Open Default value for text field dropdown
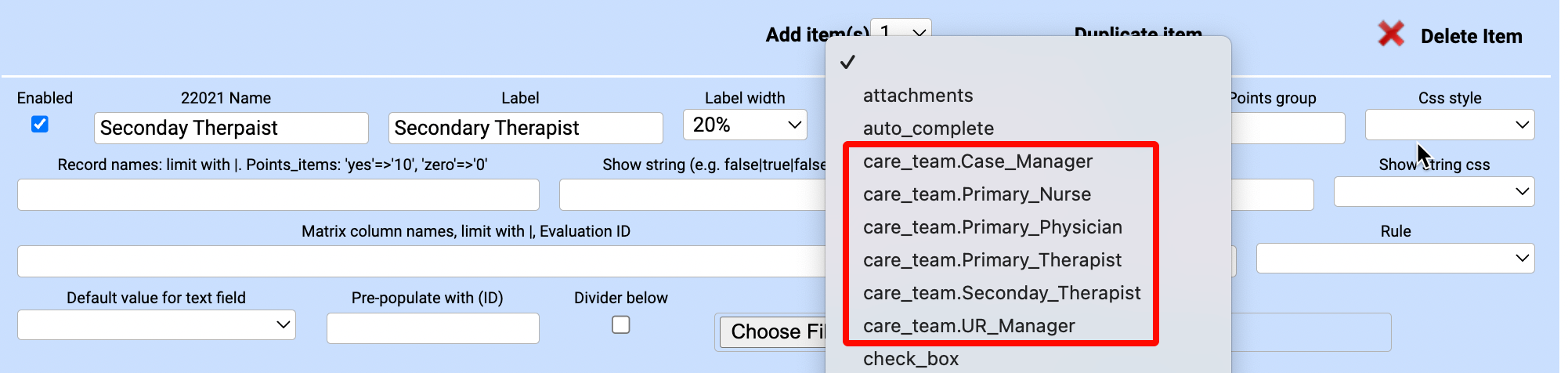Viewport: 1568px width, 373px height. coord(157,325)
